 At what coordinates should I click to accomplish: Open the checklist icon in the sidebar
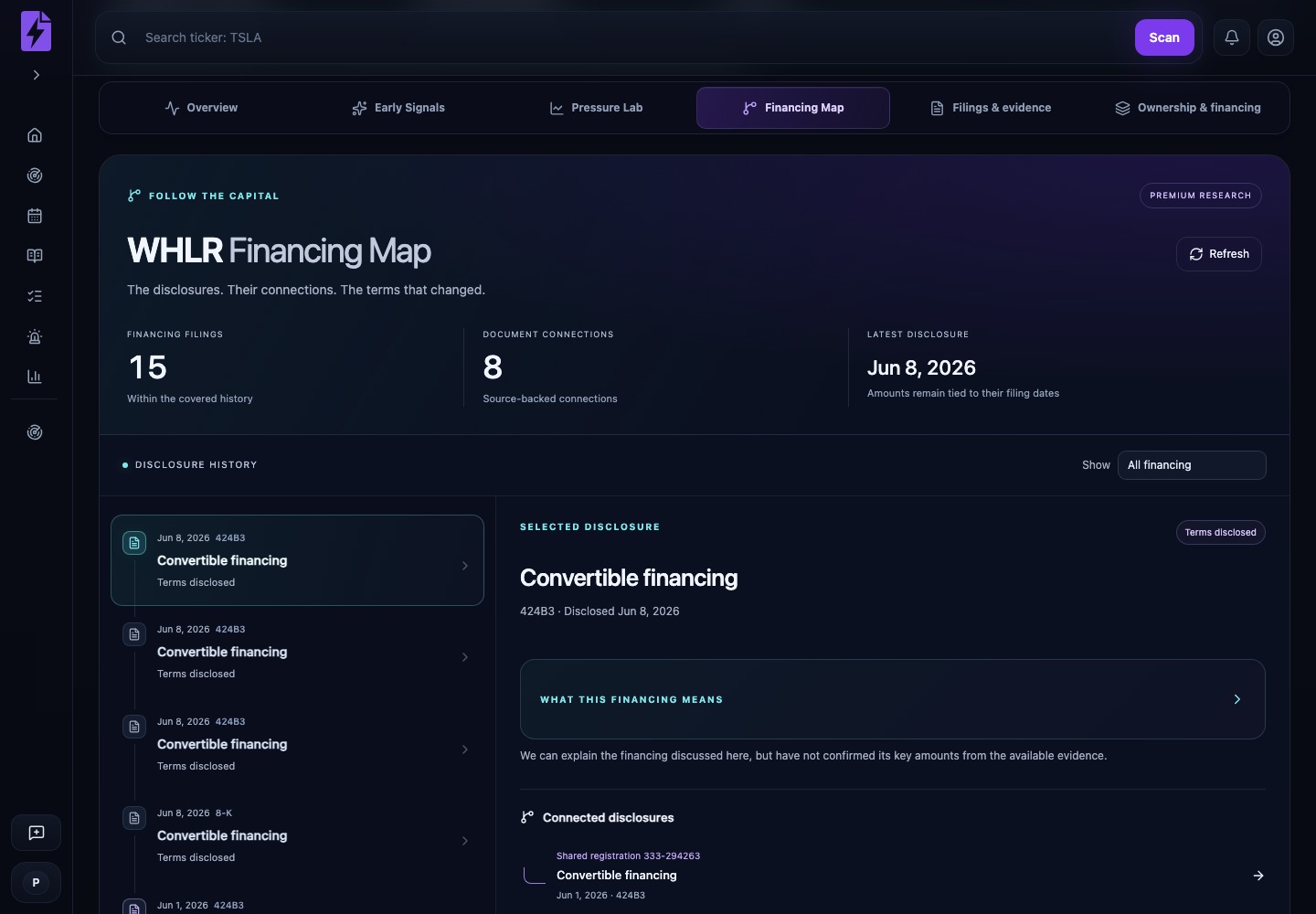35,296
